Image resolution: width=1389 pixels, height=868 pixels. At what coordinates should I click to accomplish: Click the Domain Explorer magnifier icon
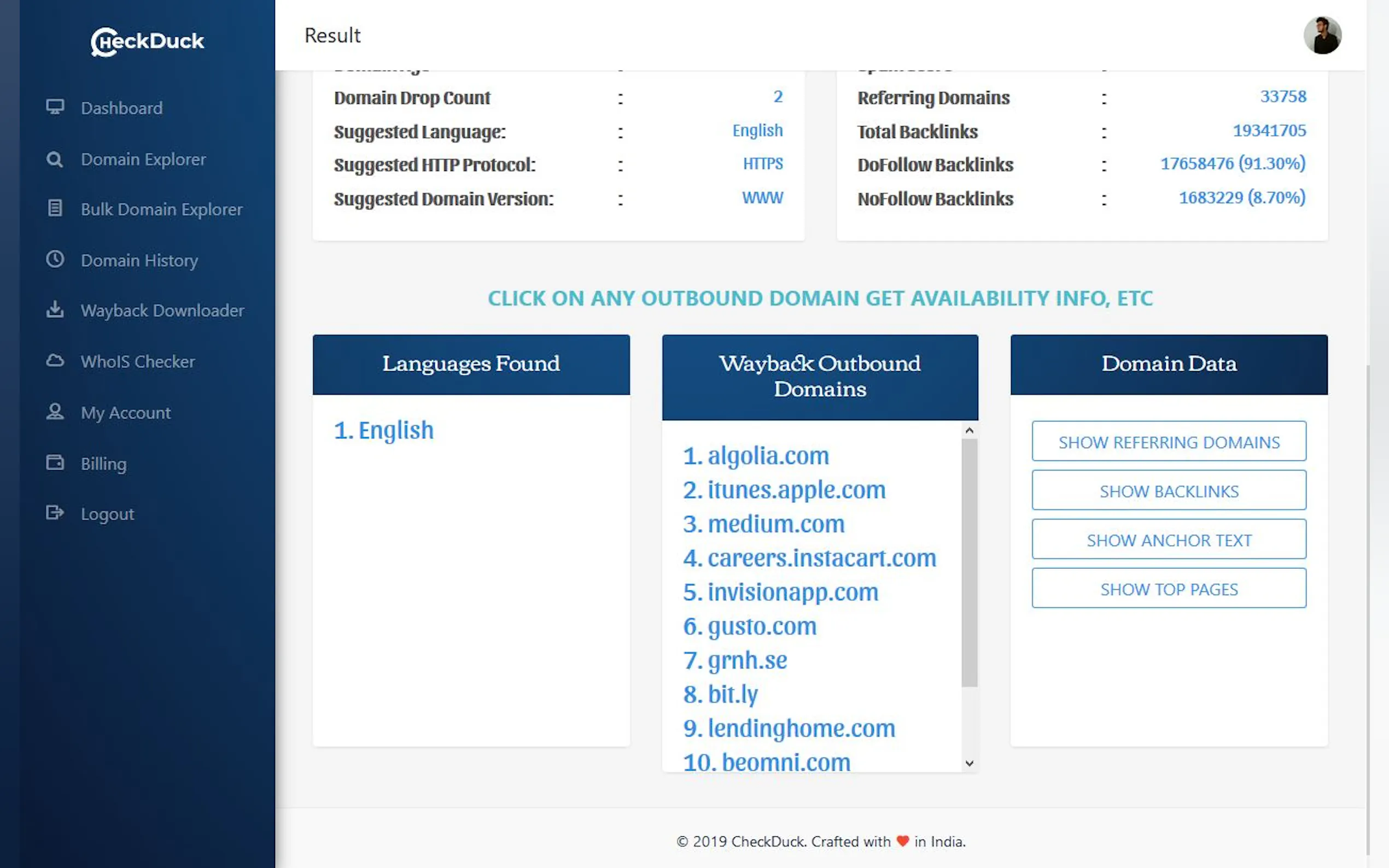coord(55,159)
